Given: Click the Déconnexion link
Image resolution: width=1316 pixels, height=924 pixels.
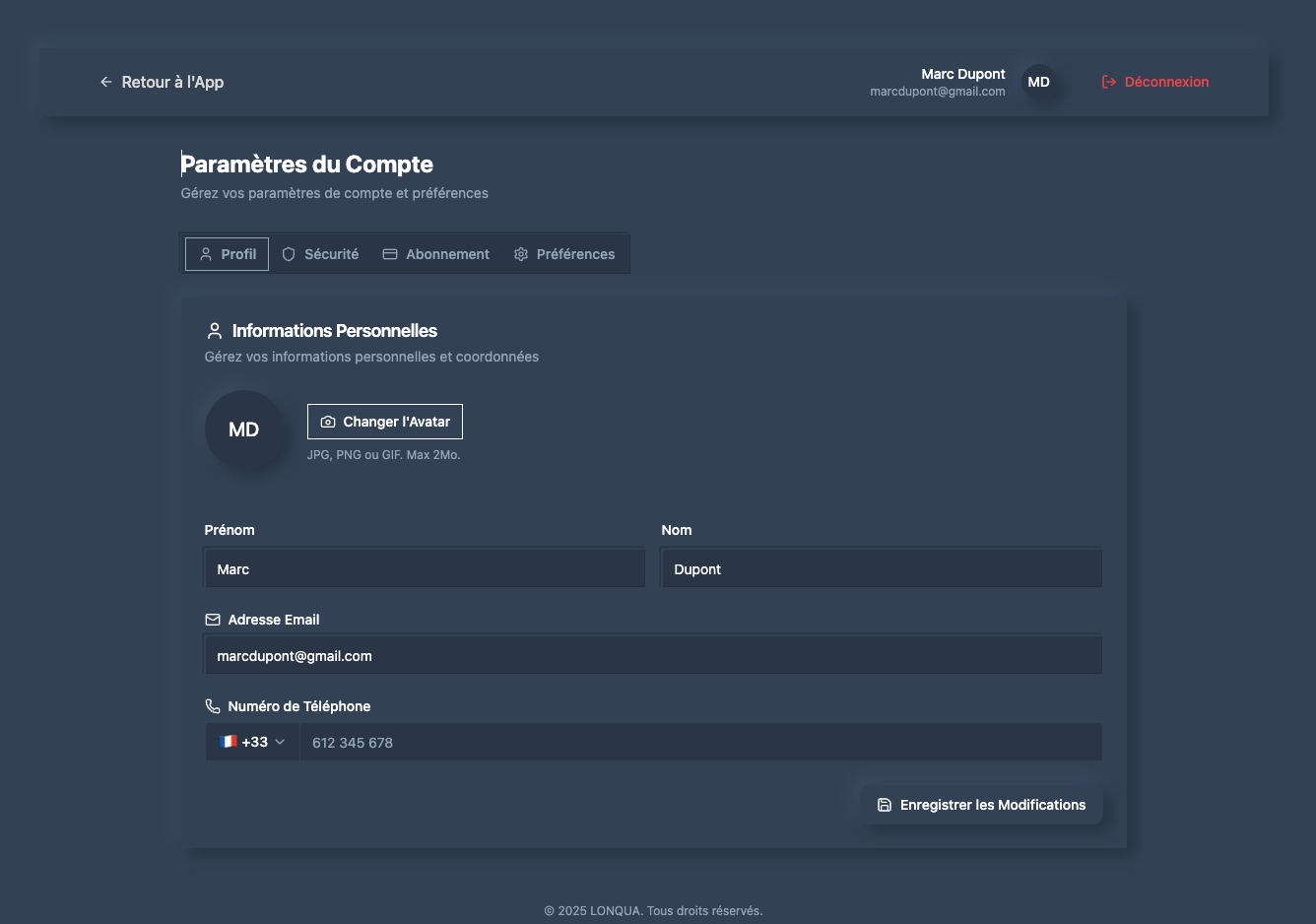Looking at the screenshot, I should tap(1165, 82).
